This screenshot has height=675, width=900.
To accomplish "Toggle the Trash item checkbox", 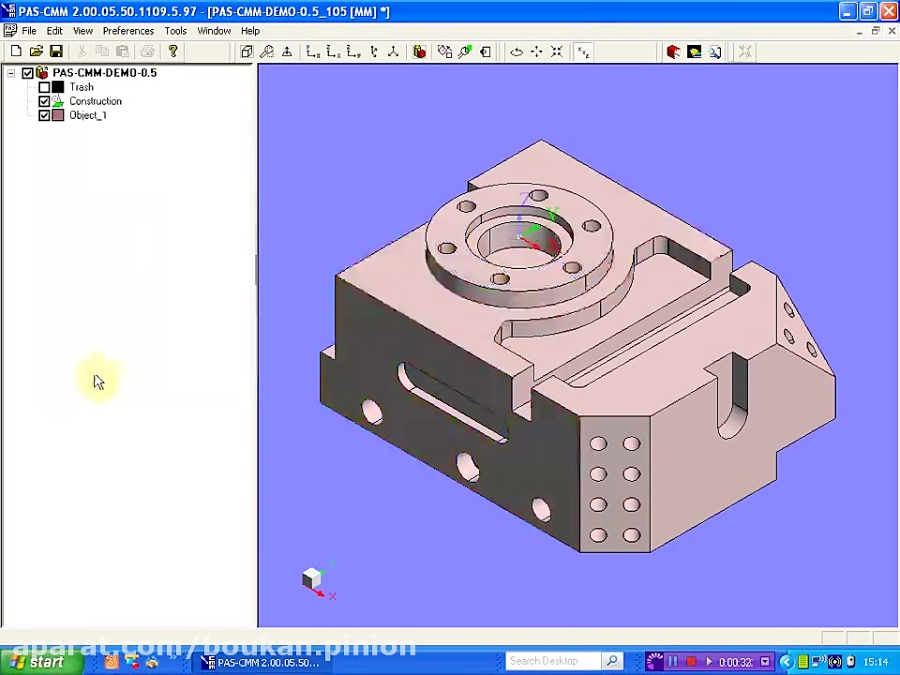I will pyautogui.click(x=44, y=87).
